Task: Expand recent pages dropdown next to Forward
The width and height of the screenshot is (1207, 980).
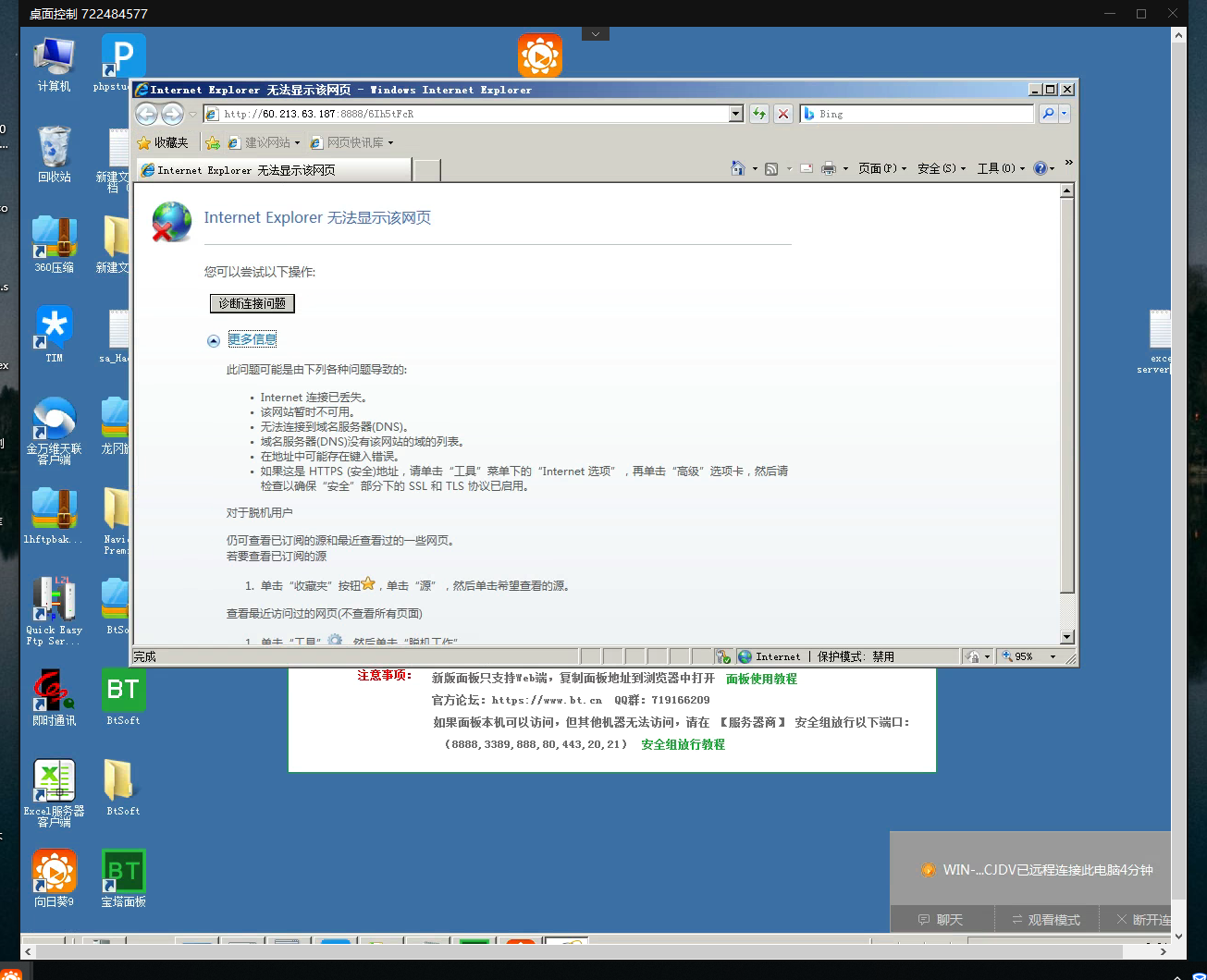Action: 192,114
